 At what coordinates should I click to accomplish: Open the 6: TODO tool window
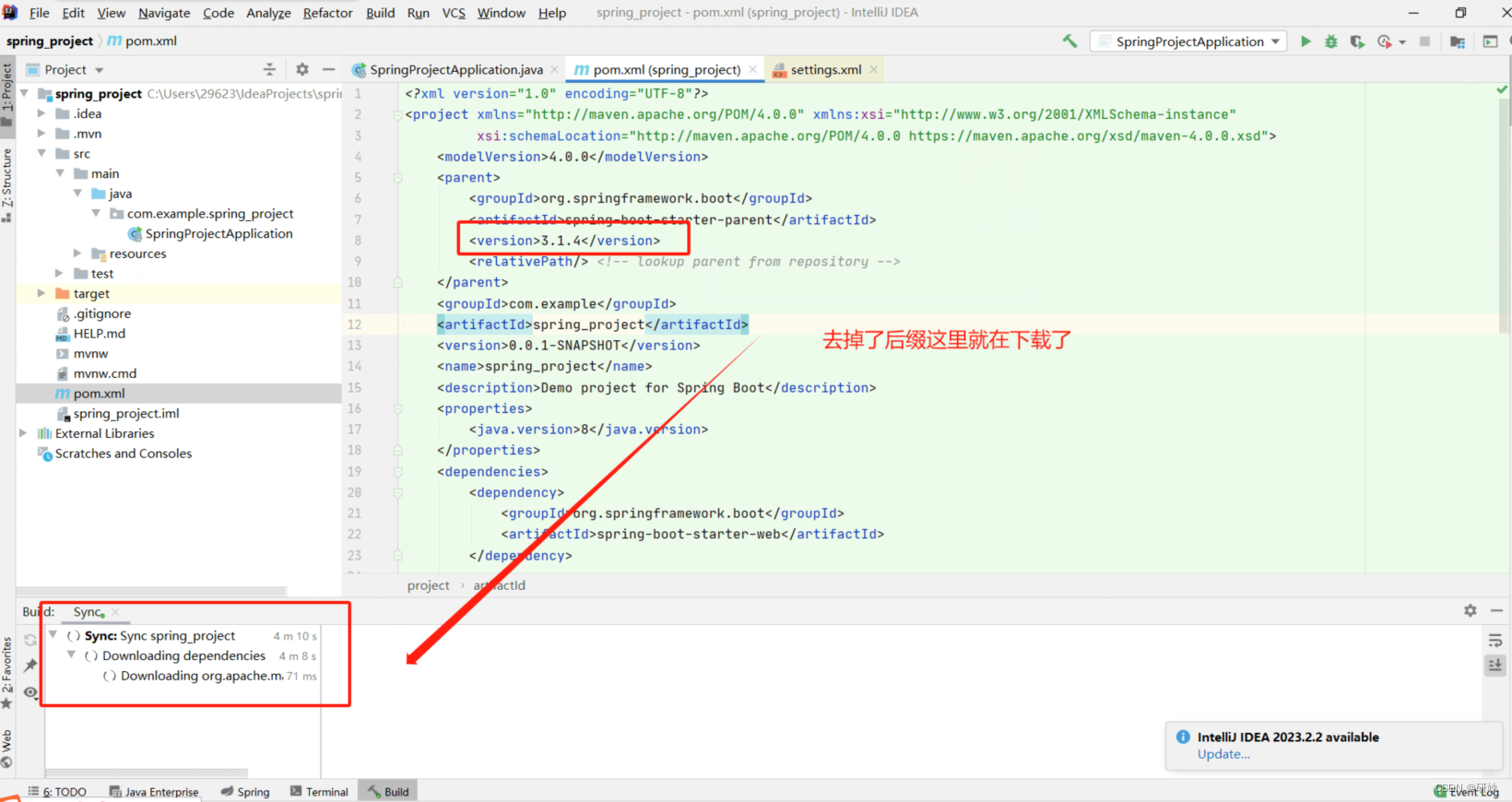point(57,792)
